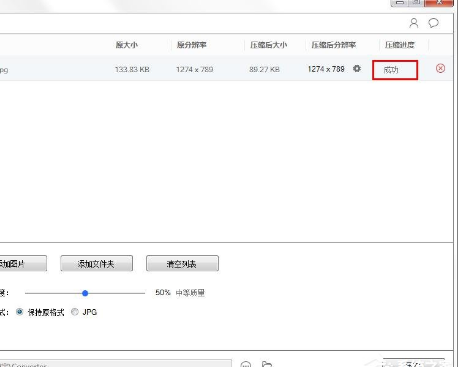Screen dimensions: 473x367
Task: Click the 添加文件夹 button
Action: (96, 264)
